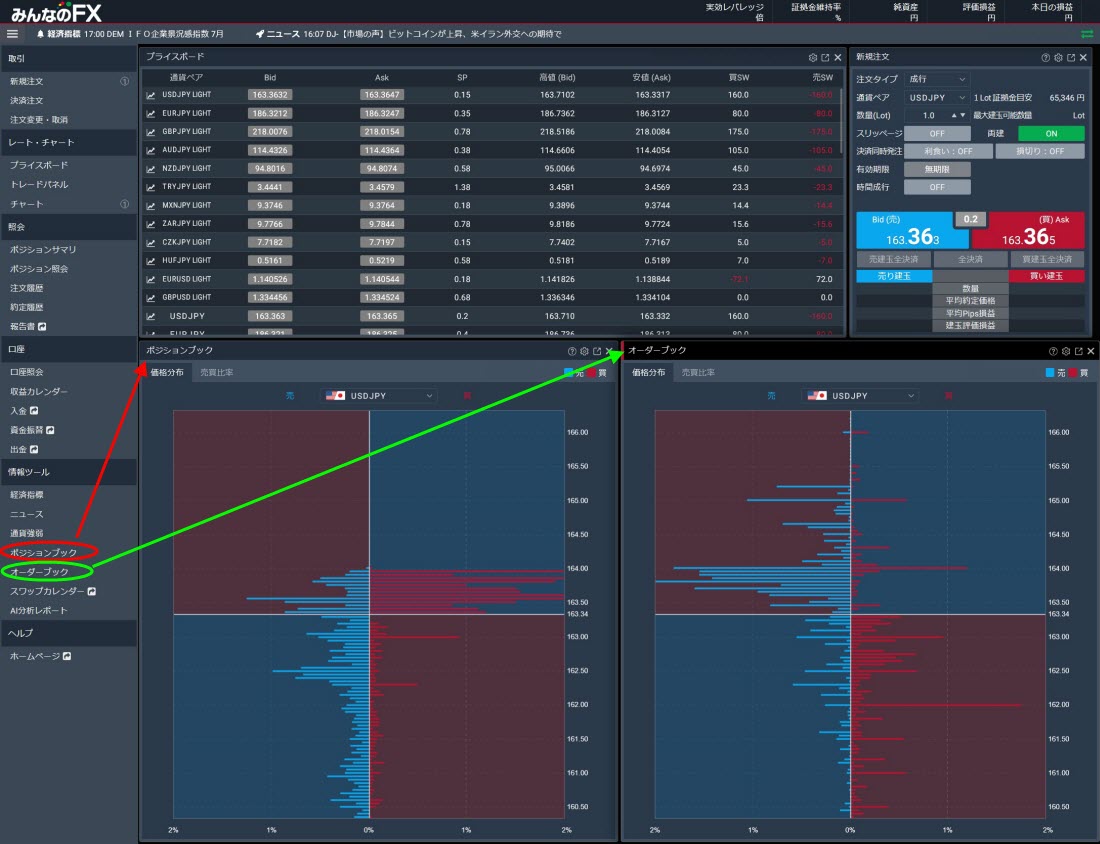Toggle スリッページ OFF switch
Viewport: 1100px width, 844px height.
point(937,133)
